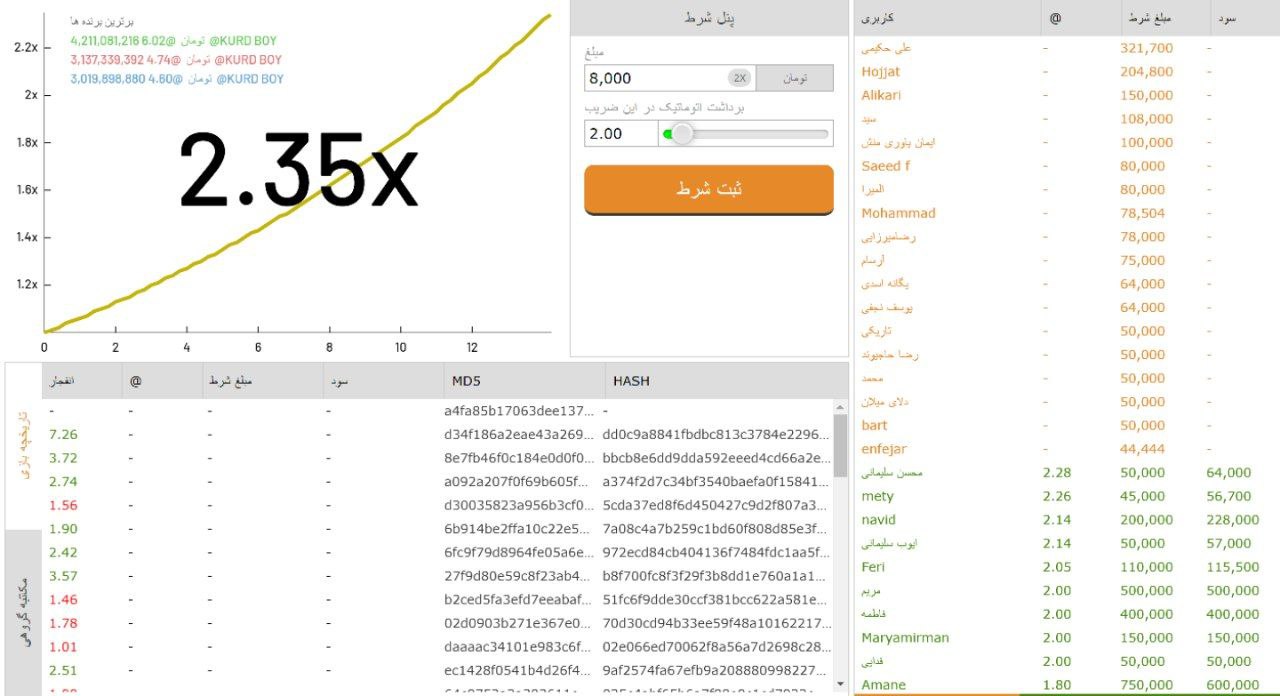
Task: Click the auto cashout field showing 2.00
Action: click(x=620, y=134)
